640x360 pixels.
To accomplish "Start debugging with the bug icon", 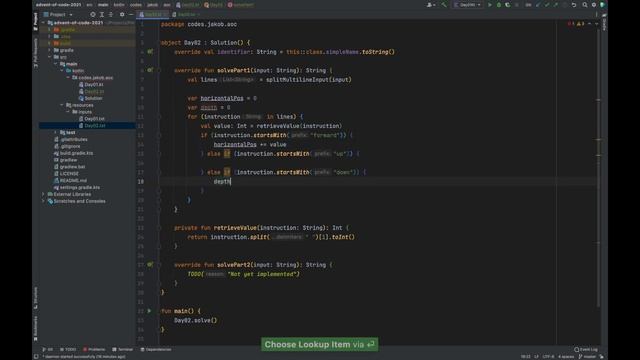I will (x=499, y=5).
